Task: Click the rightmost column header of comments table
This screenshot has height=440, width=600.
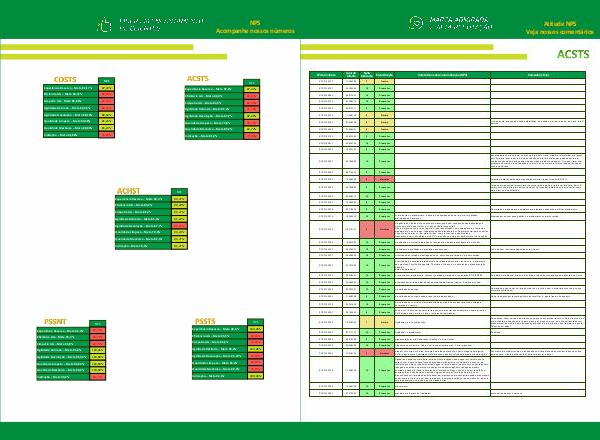Action: [538, 75]
